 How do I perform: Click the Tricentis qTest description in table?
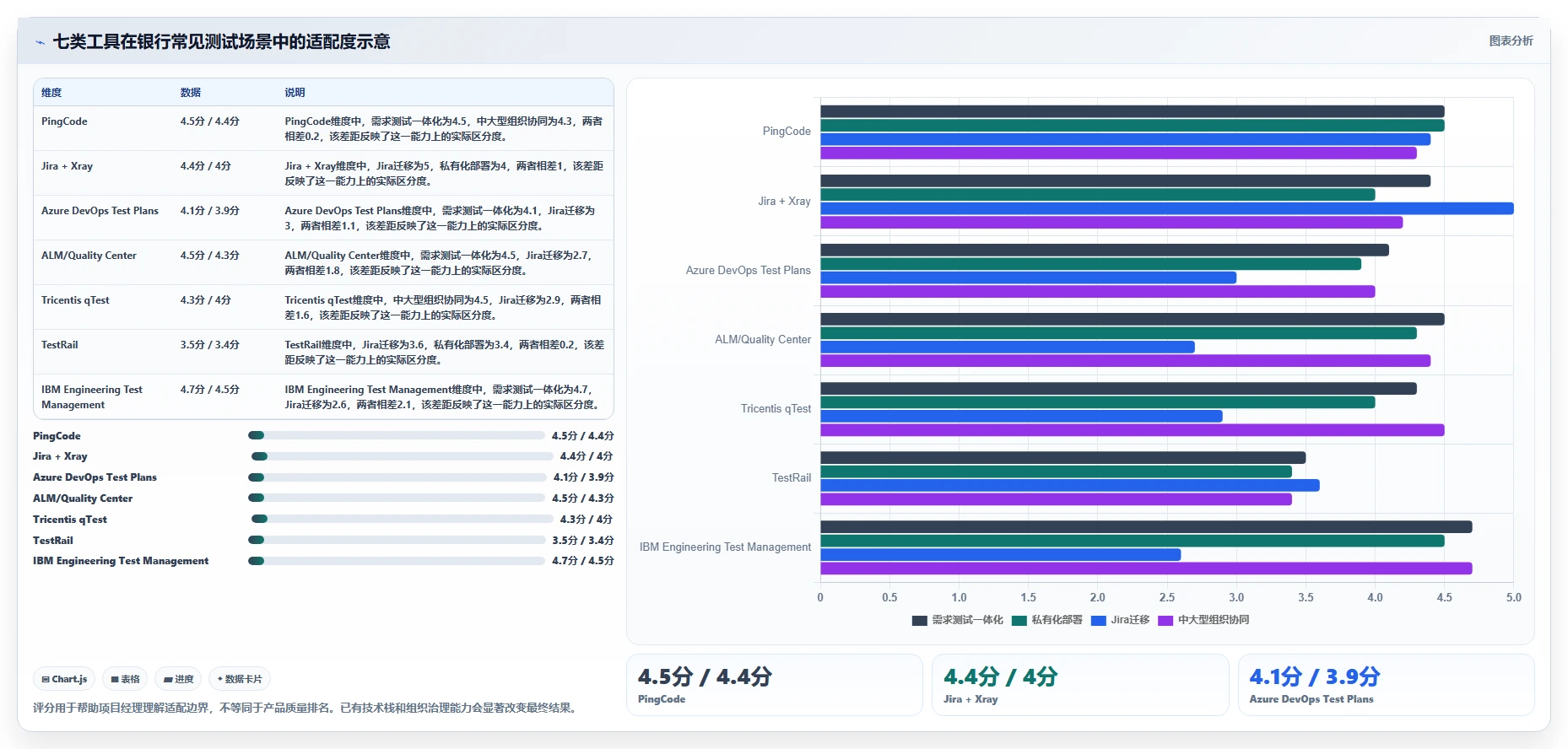pos(443,308)
